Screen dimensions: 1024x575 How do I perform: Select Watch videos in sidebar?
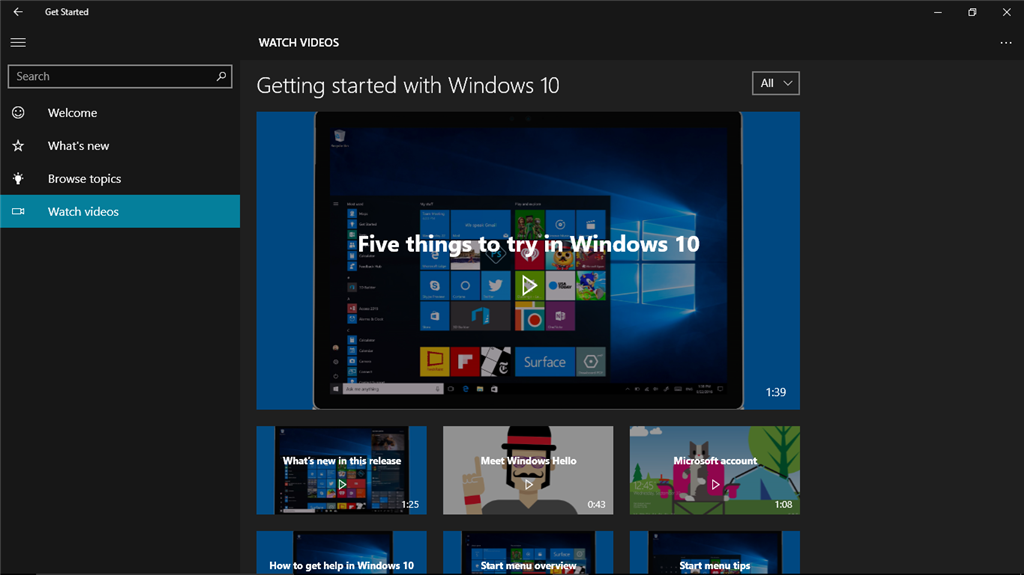click(120, 211)
